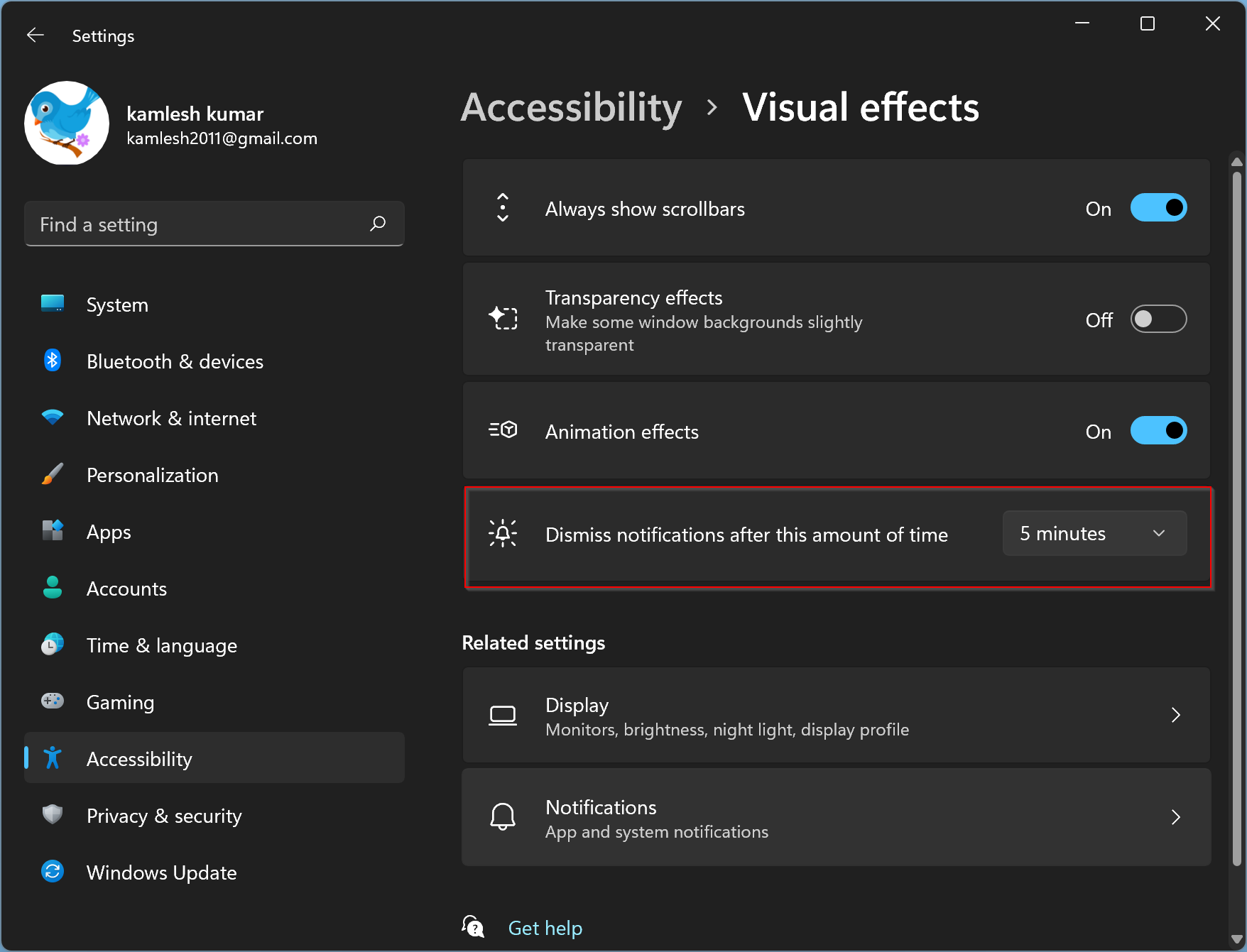Viewport: 1247px width, 952px height.
Task: Select Gaming category
Action: tap(214, 702)
